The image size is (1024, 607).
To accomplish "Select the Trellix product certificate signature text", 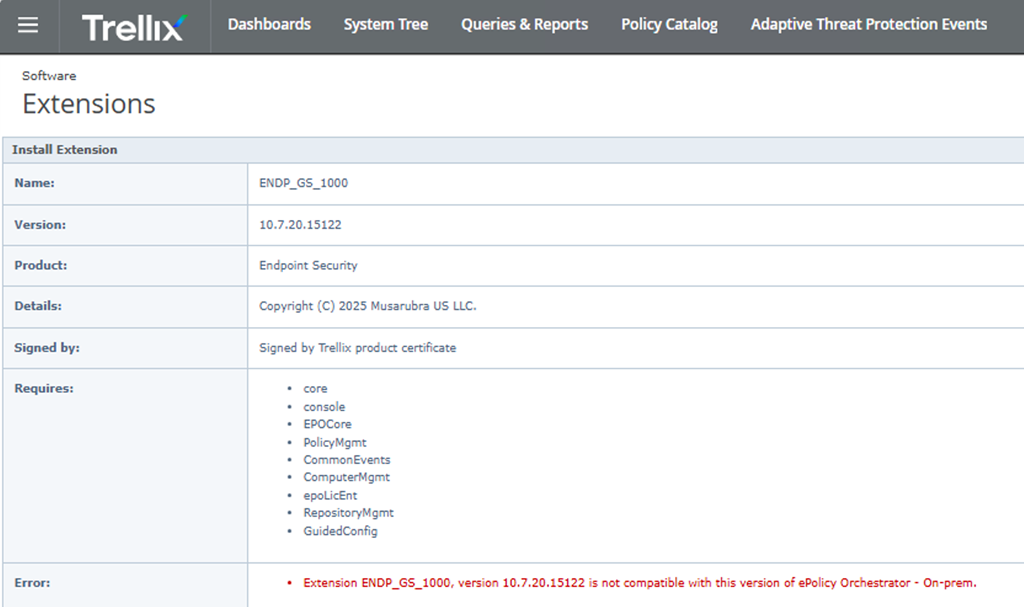I will click(357, 348).
